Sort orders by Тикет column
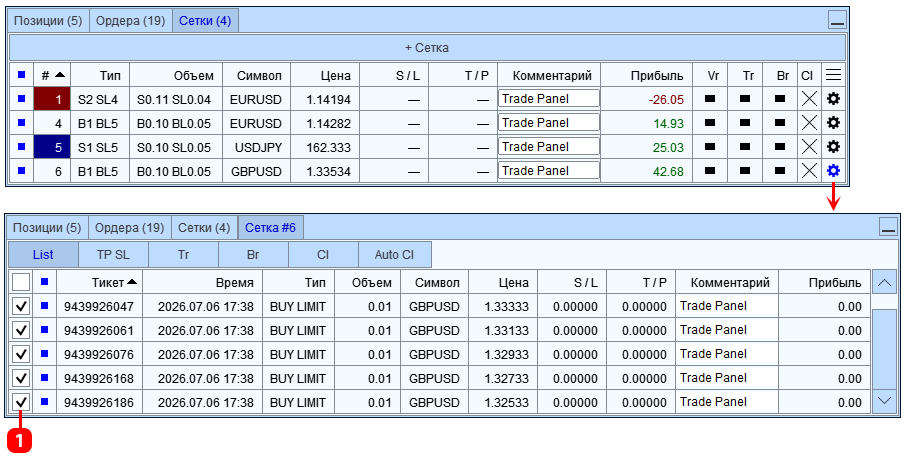Image resolution: width=910 pixels, height=463 pixels. [x=99, y=283]
